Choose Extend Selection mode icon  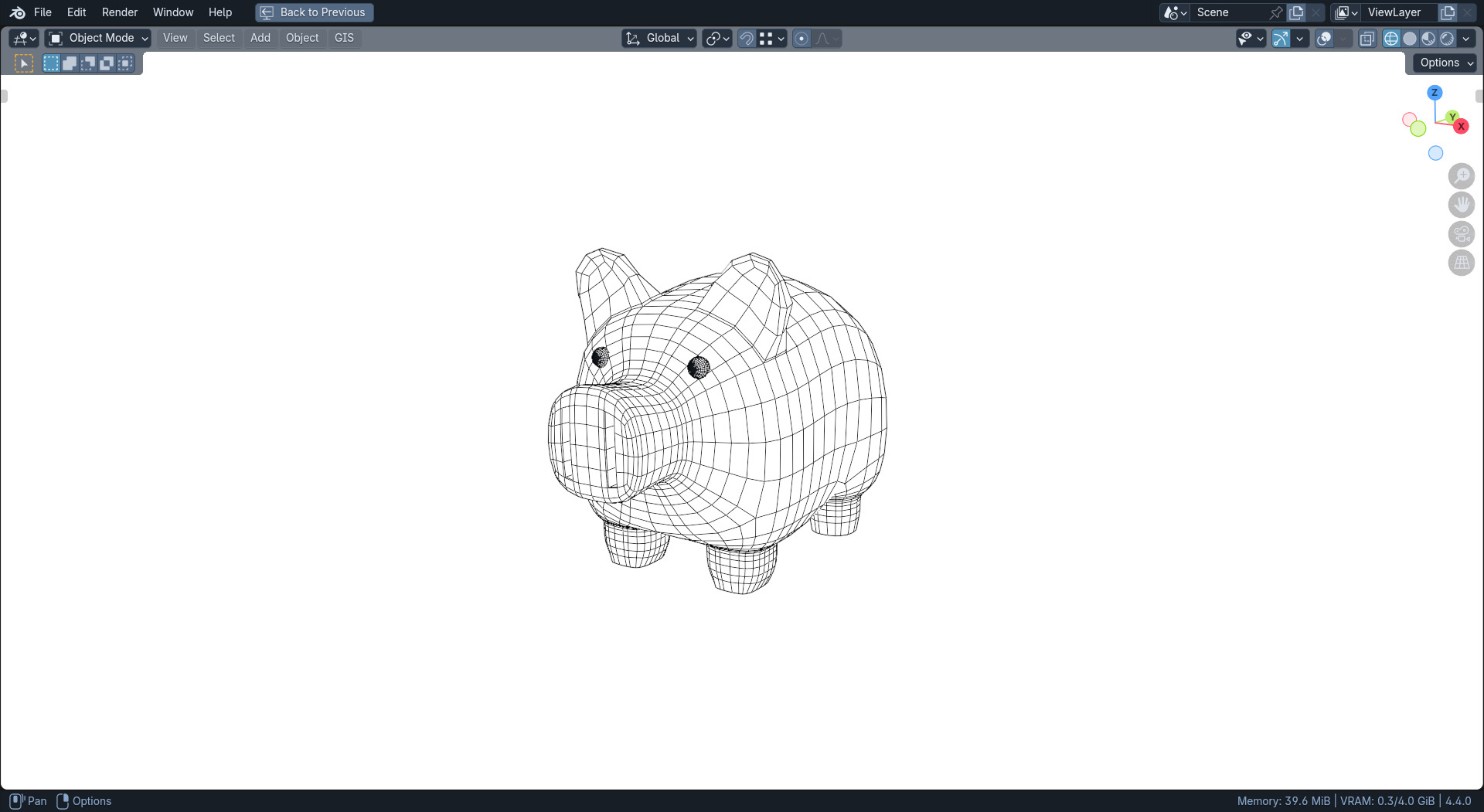click(70, 63)
